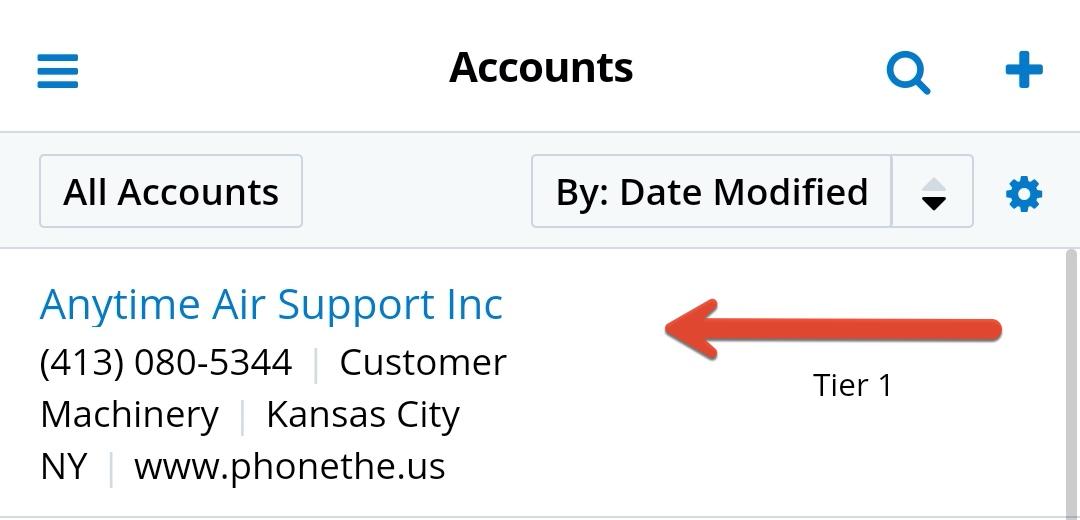The image size is (1080, 520).
Task: Click the Accounts header title
Action: (x=541, y=68)
